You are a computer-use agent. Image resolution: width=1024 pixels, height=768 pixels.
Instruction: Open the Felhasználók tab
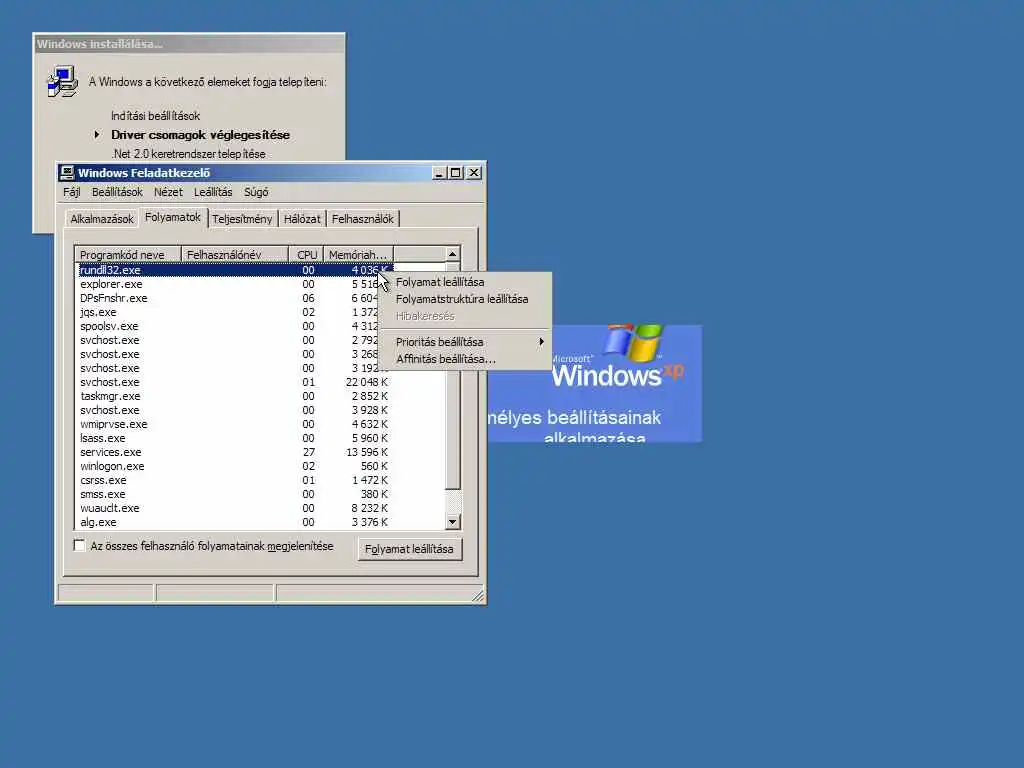[362, 219]
